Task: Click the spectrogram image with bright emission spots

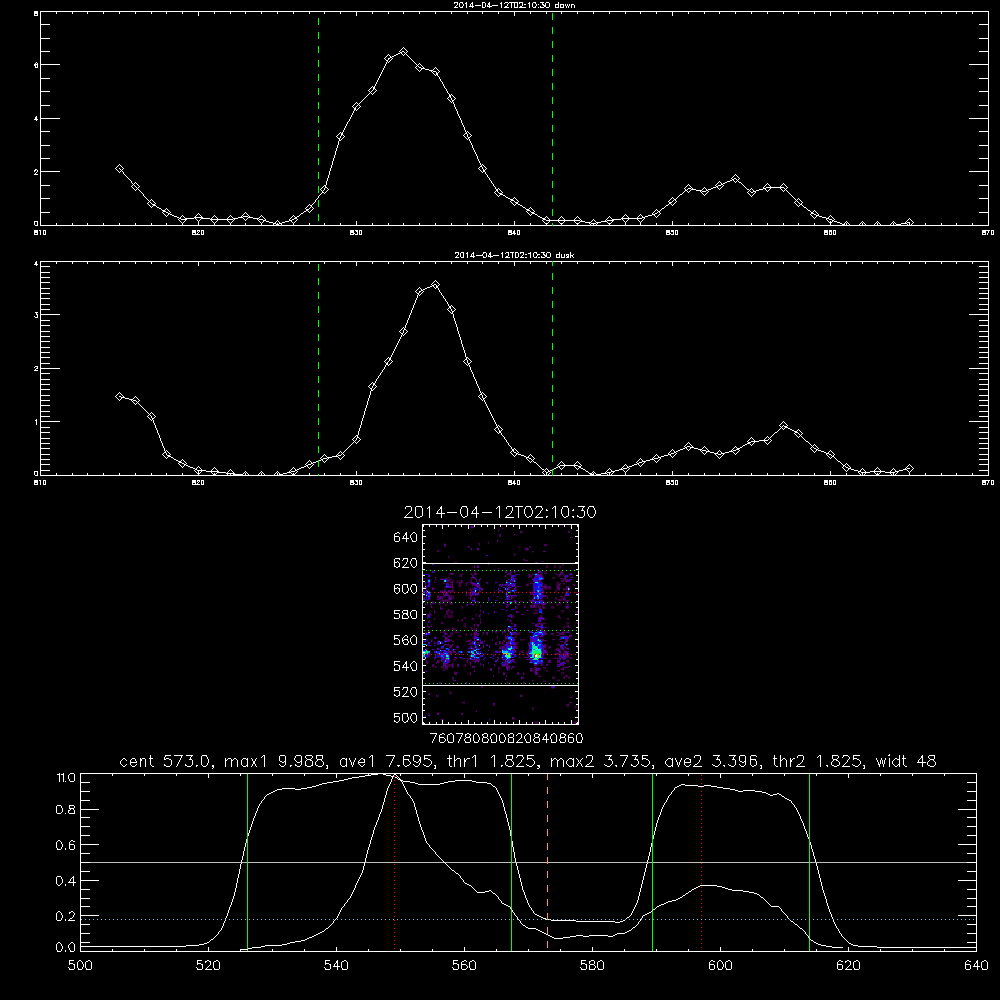Action: pos(501,624)
